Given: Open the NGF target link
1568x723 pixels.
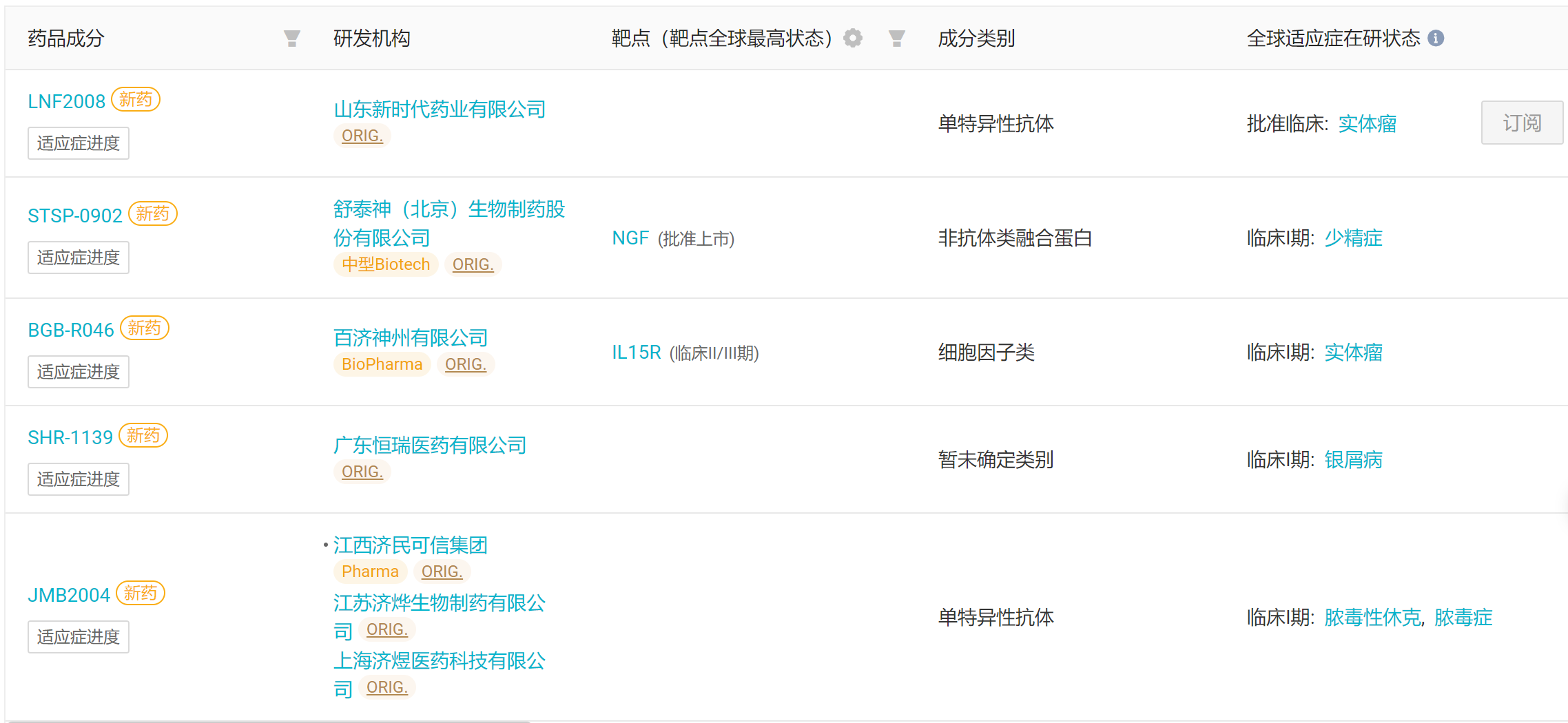Looking at the screenshot, I should pyautogui.click(x=630, y=238).
